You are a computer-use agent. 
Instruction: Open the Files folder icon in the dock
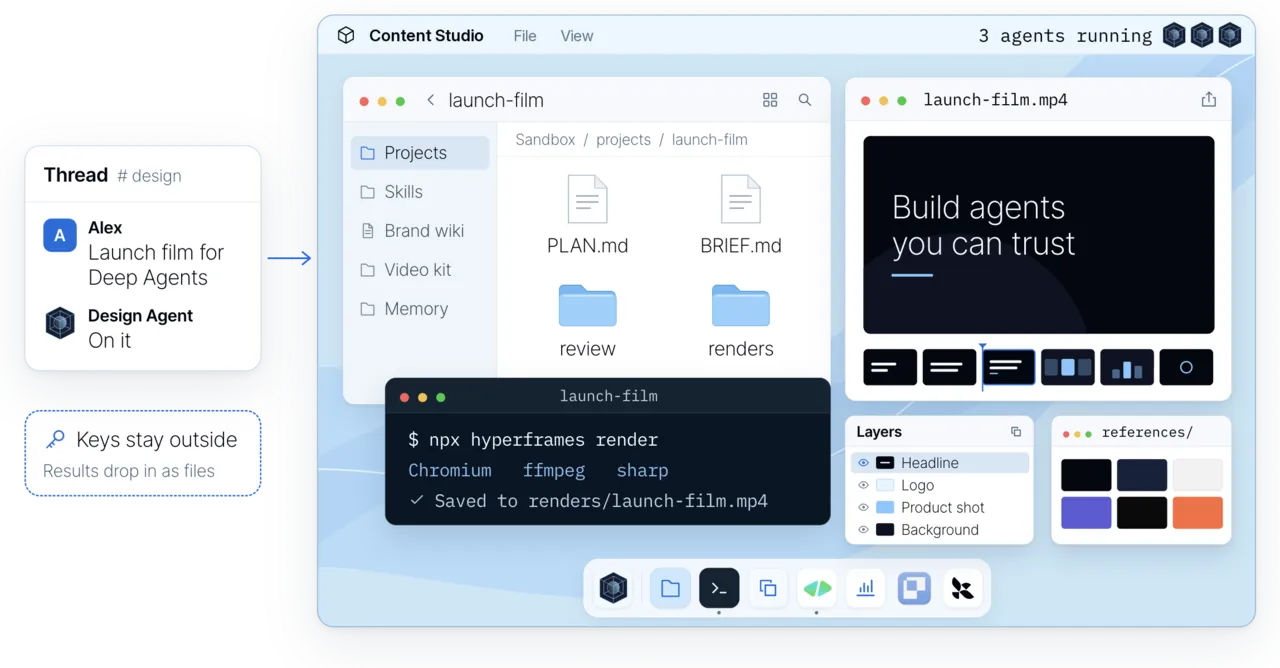(670, 588)
